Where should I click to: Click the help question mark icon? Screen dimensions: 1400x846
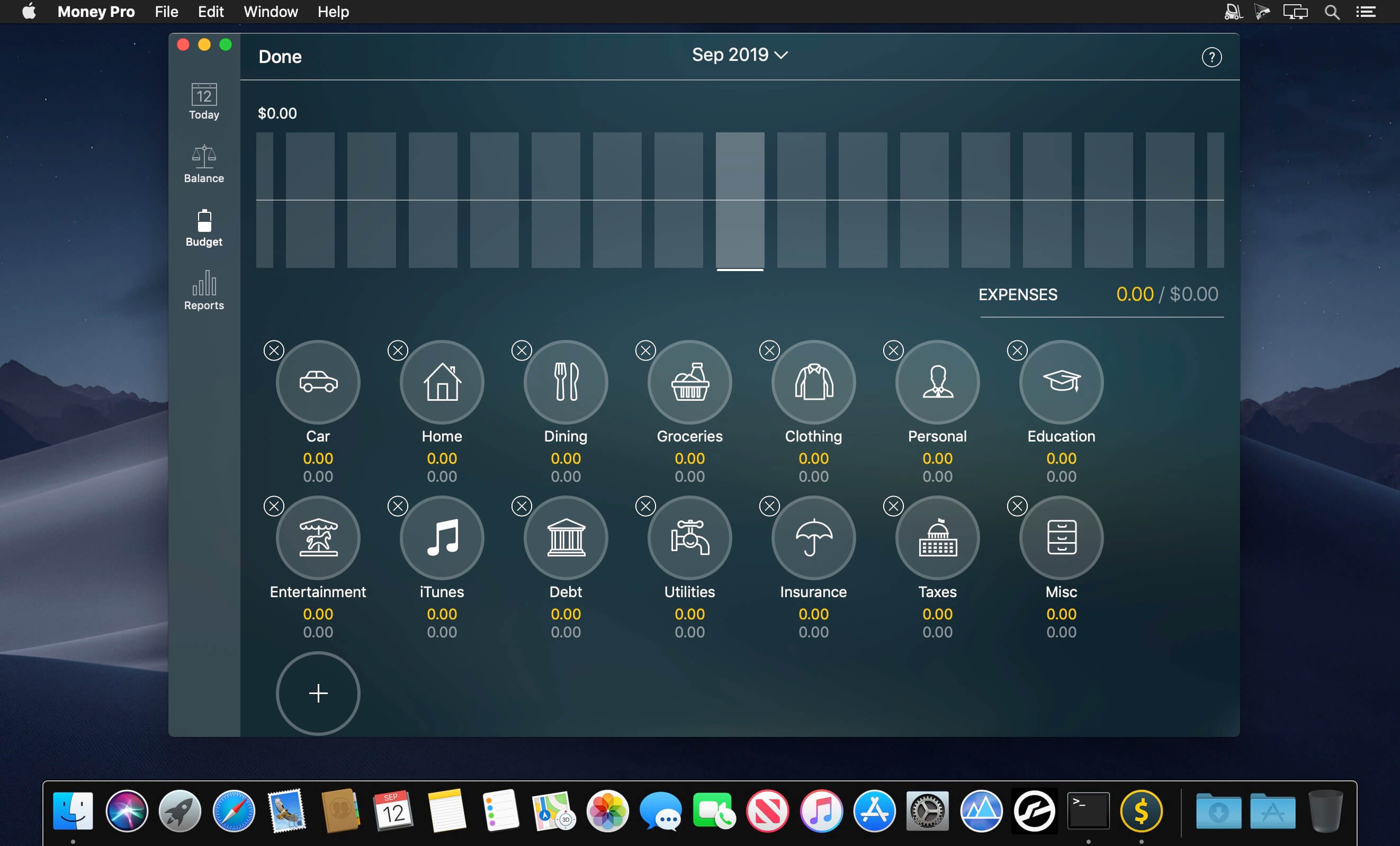click(1211, 57)
